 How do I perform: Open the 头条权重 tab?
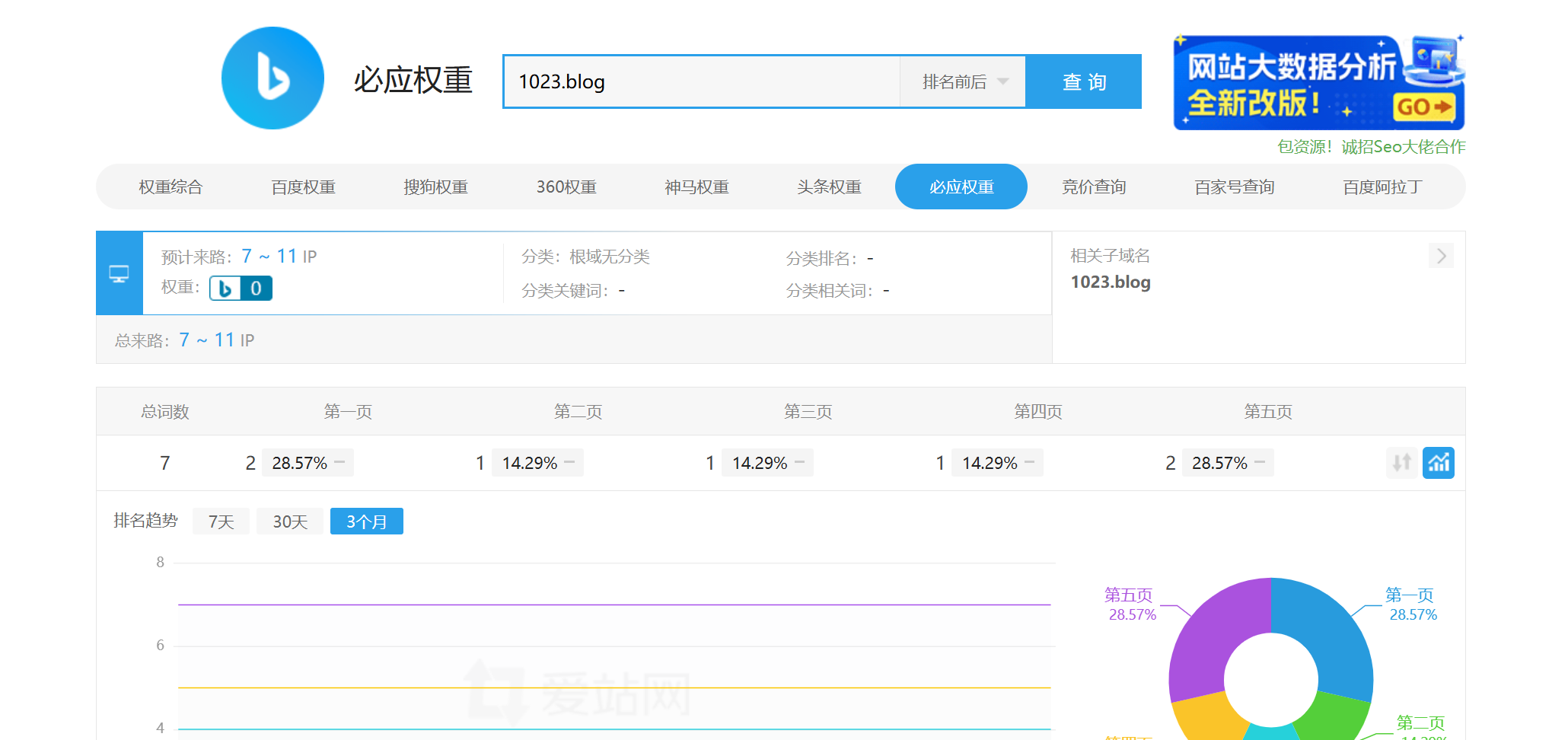click(829, 187)
